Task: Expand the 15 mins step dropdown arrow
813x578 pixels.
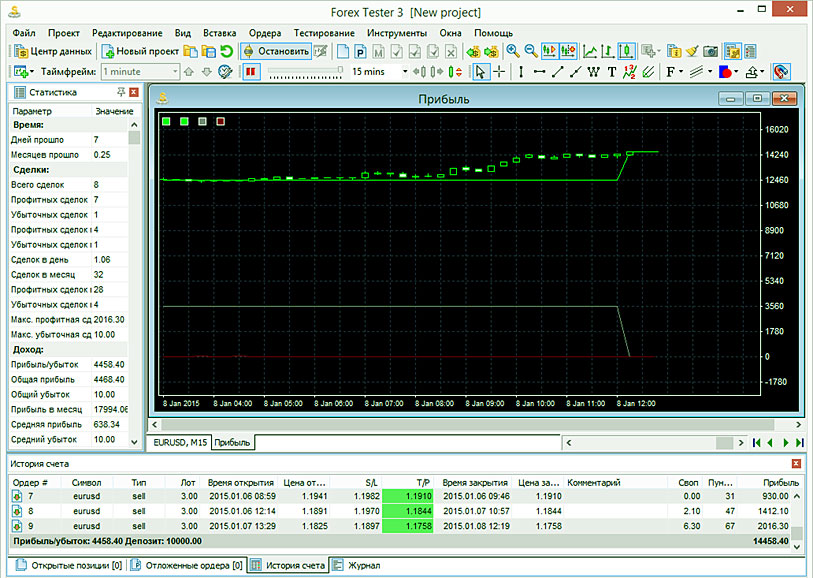Action: (x=405, y=72)
